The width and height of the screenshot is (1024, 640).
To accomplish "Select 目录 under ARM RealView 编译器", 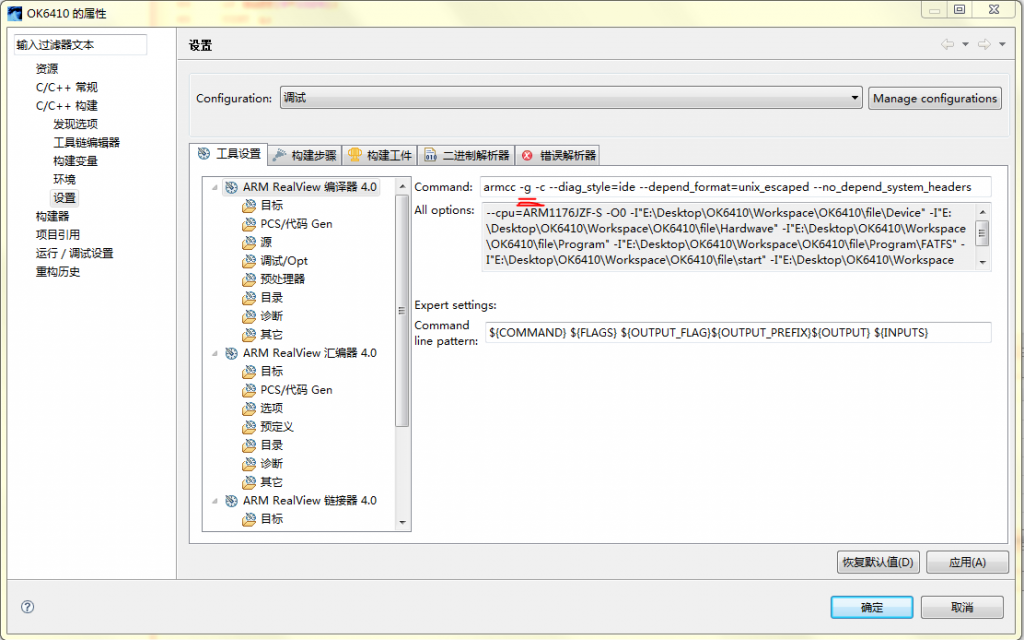I will 272,298.
